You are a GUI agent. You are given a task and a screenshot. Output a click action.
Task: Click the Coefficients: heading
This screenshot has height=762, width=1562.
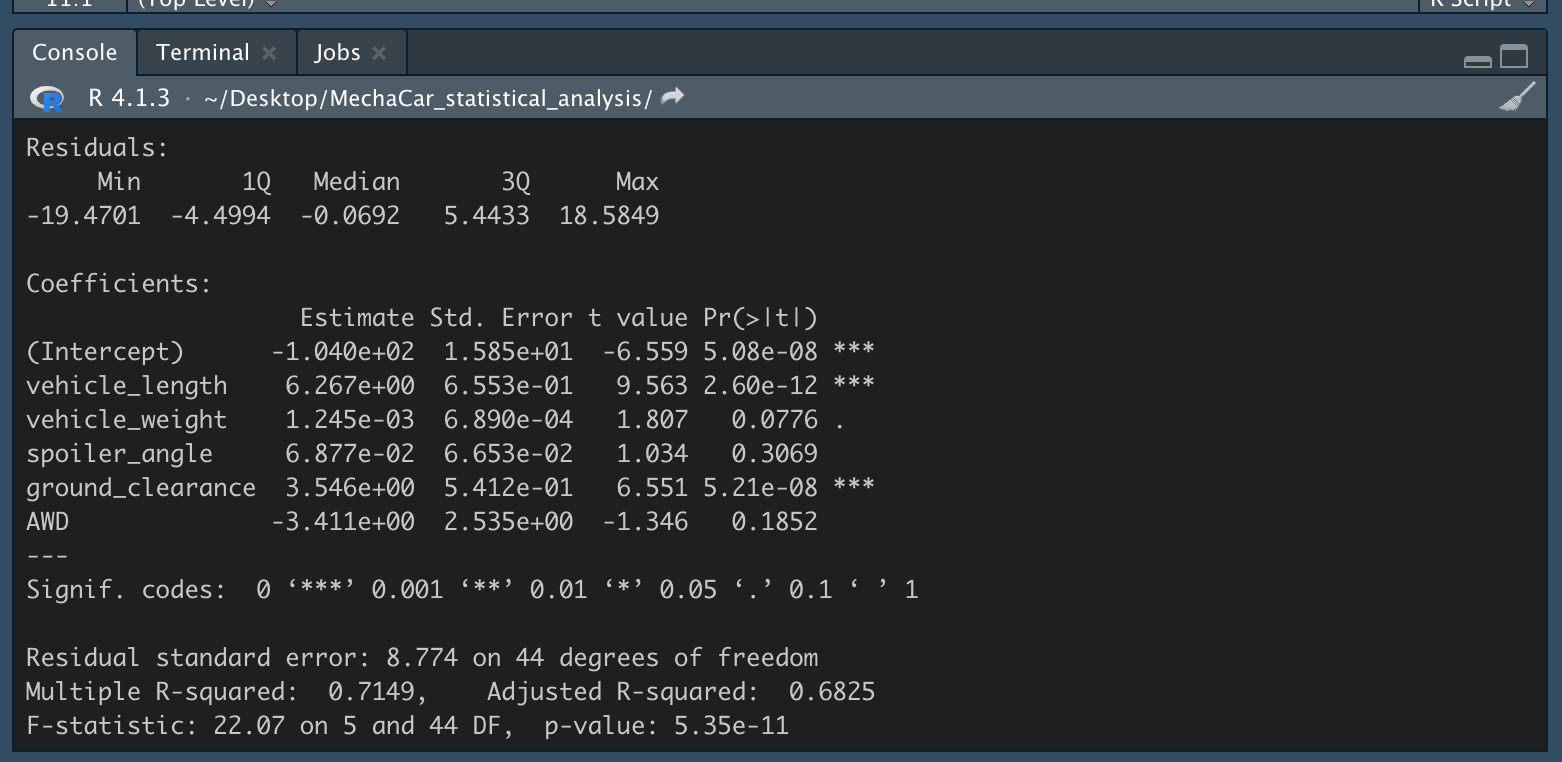point(119,284)
